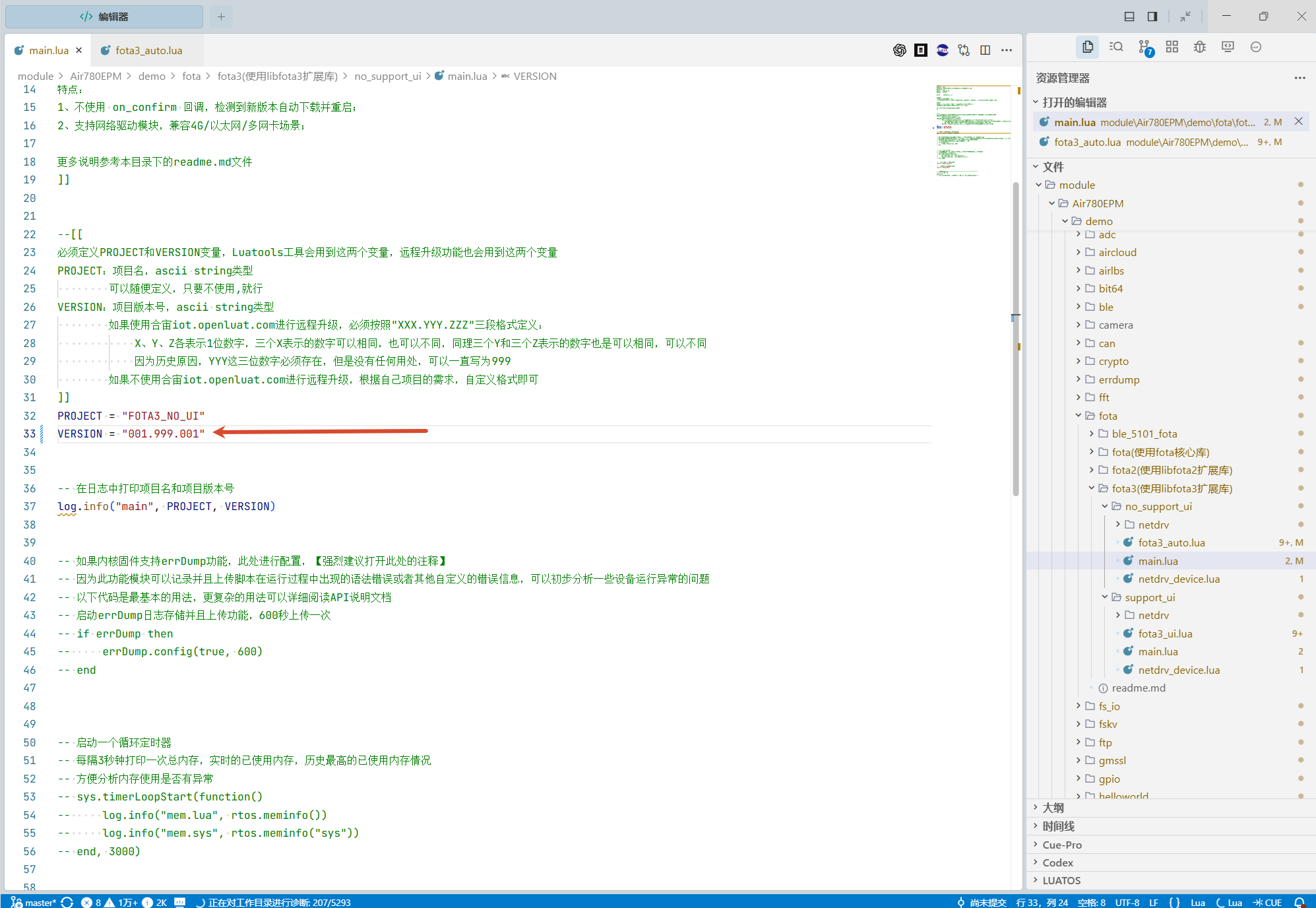Click the code minimap preview
The width and height of the screenshot is (1316, 908).
pyautogui.click(x=973, y=131)
